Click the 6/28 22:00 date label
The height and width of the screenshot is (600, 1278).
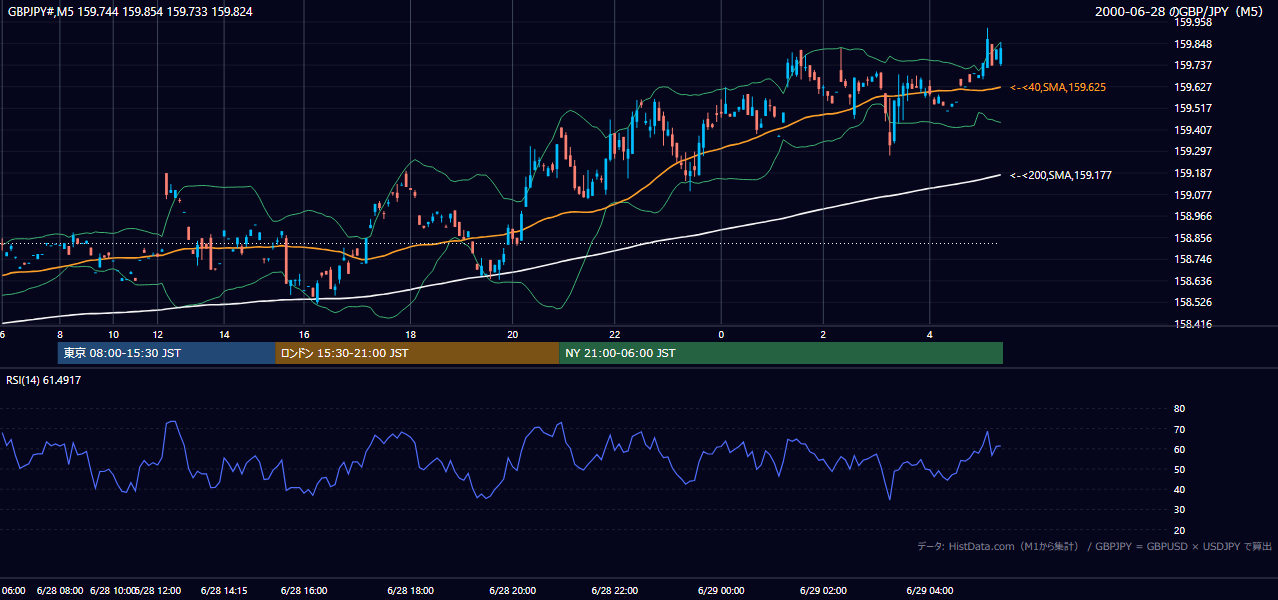click(x=615, y=591)
